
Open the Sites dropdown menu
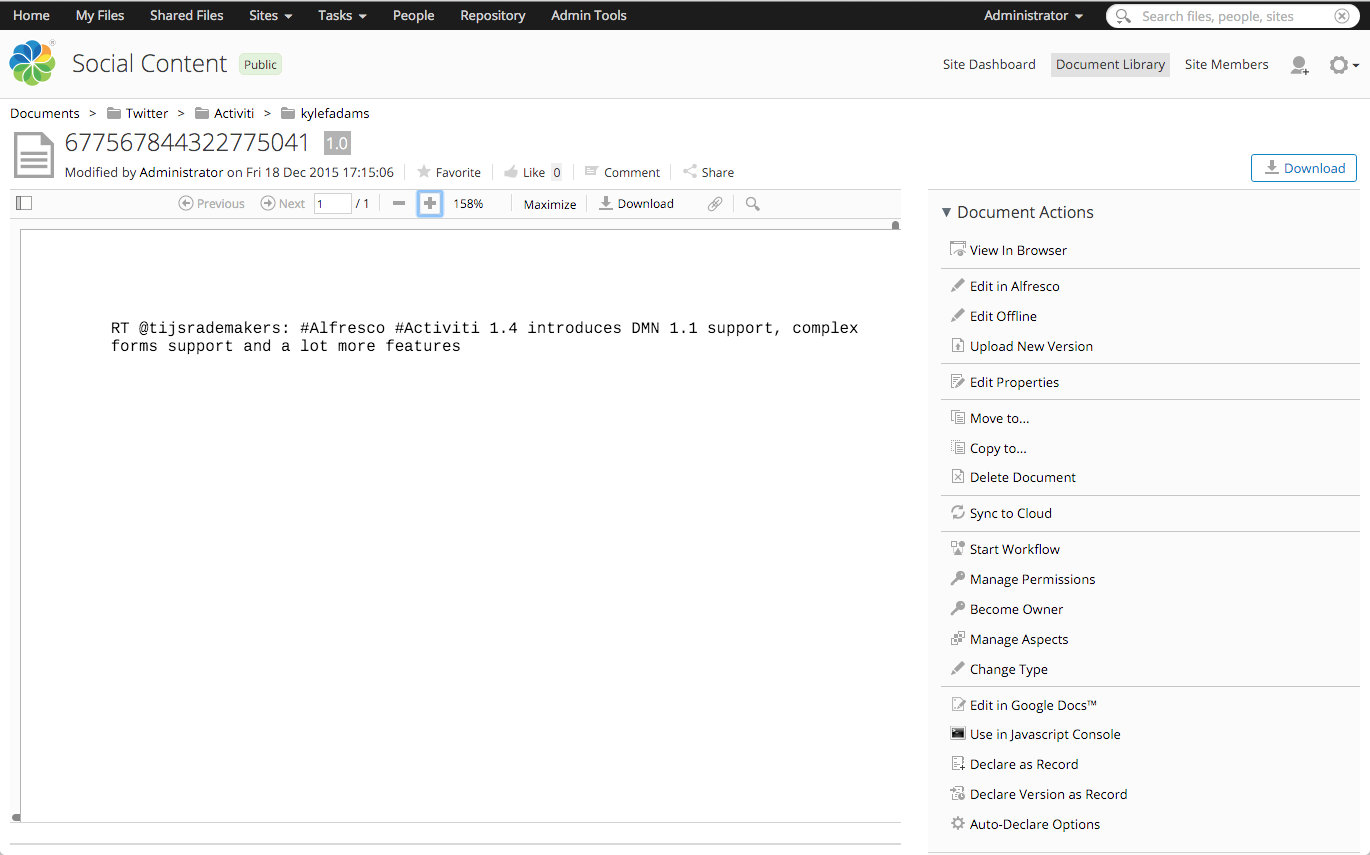(271, 15)
